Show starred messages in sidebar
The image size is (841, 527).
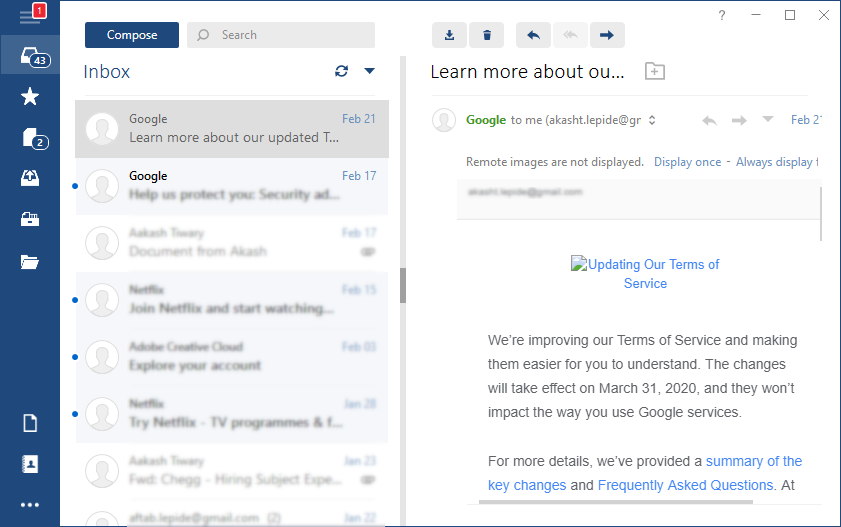(x=30, y=97)
